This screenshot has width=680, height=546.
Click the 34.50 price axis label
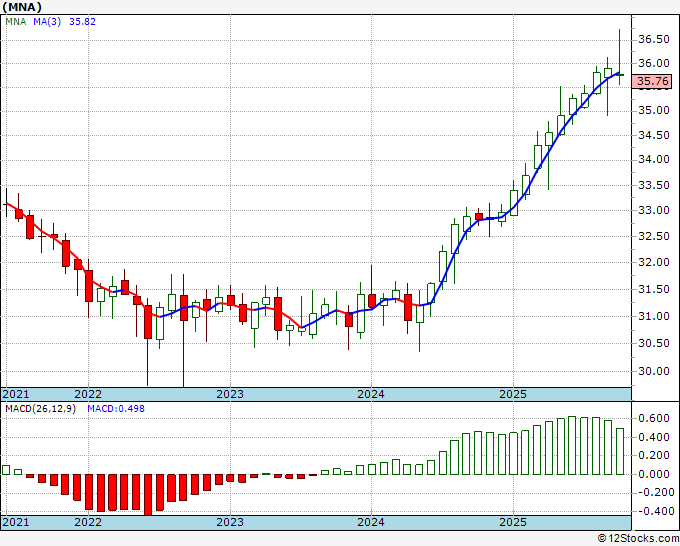coord(654,135)
